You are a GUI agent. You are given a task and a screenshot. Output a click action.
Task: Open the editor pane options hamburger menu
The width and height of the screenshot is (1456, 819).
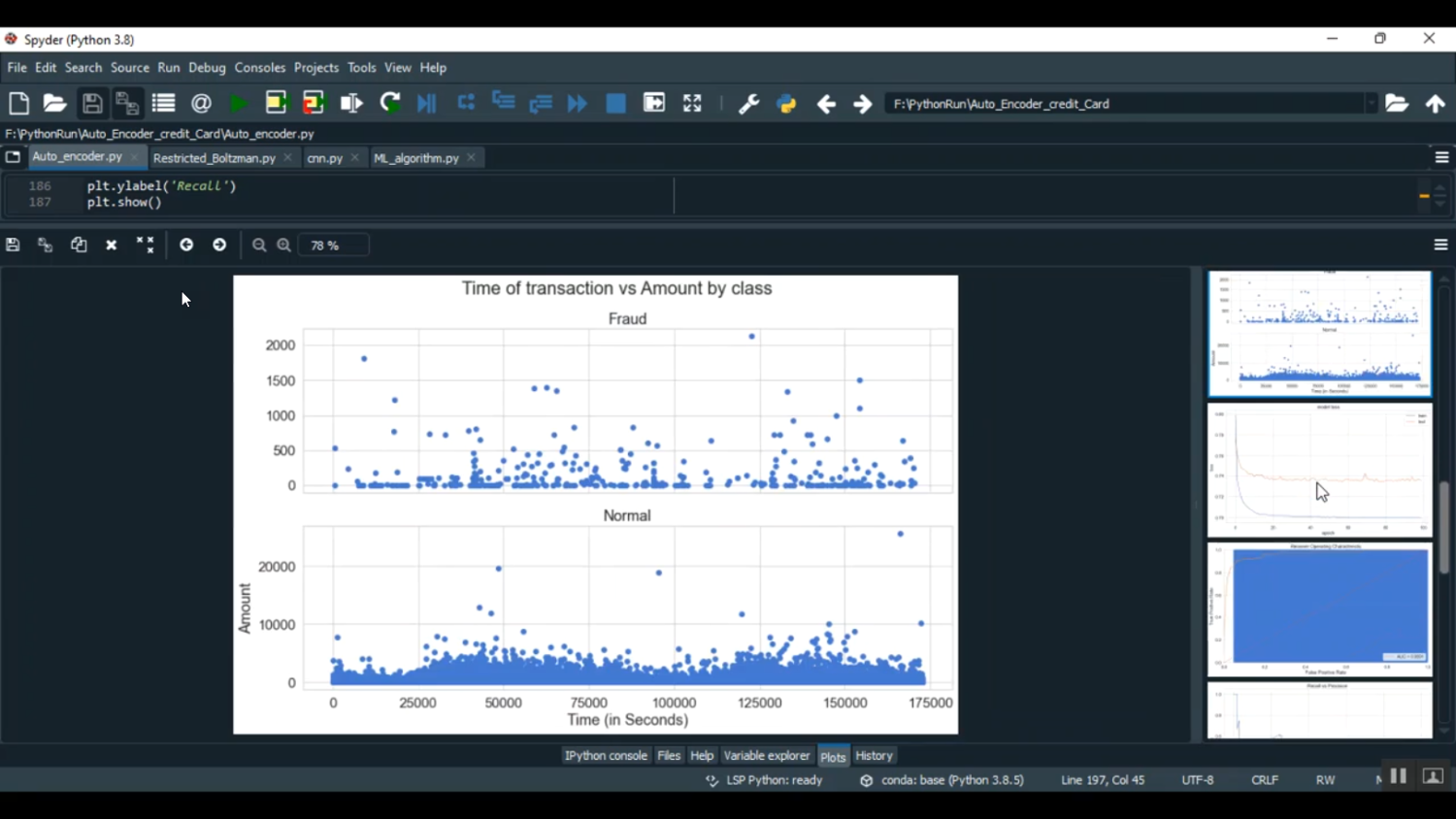click(1441, 157)
